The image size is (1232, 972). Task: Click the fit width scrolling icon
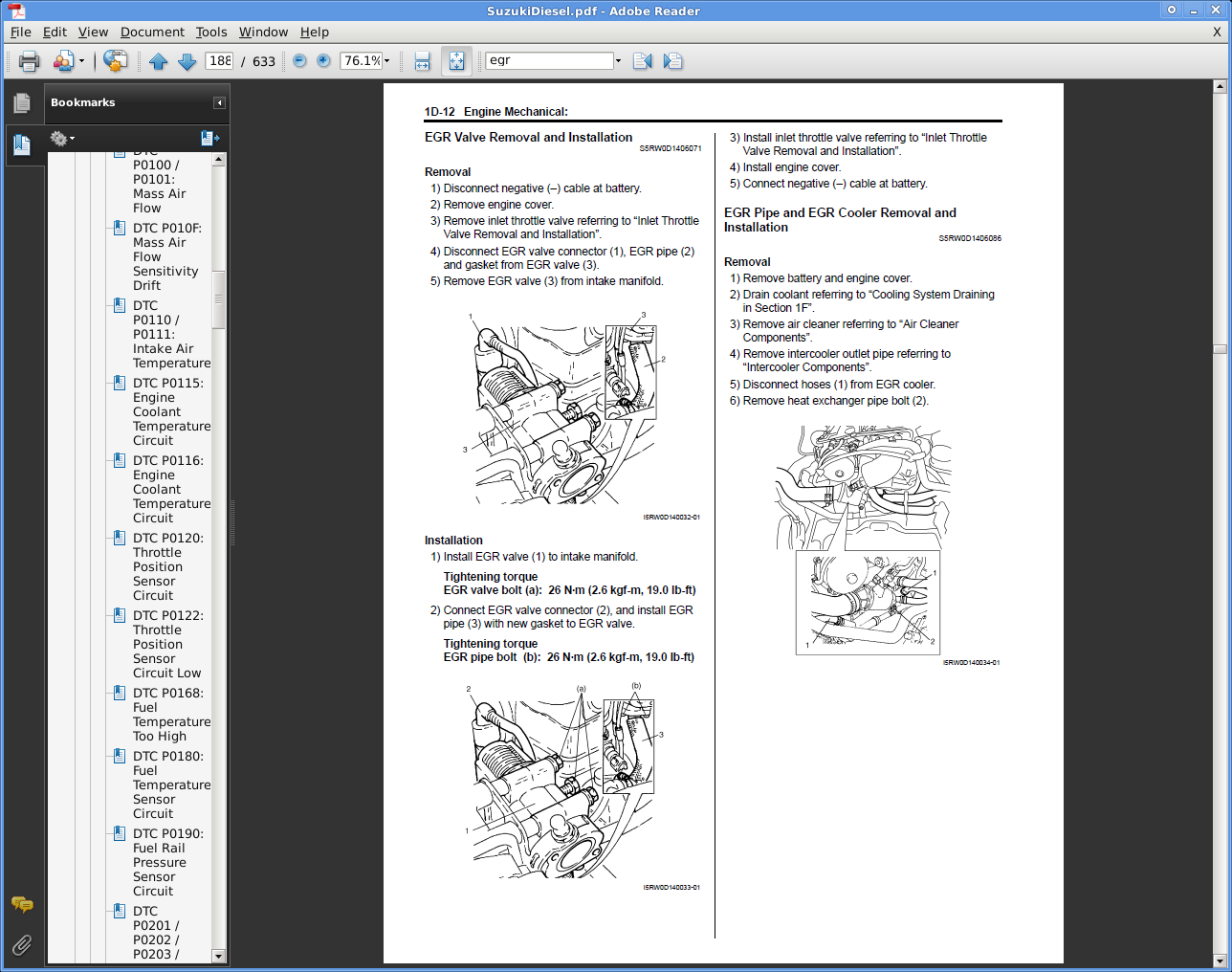(x=423, y=61)
